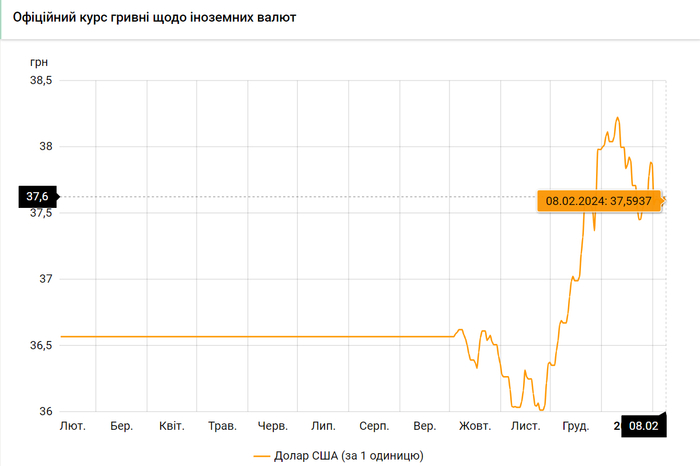Click the "Груд." month axis label

pos(576,426)
